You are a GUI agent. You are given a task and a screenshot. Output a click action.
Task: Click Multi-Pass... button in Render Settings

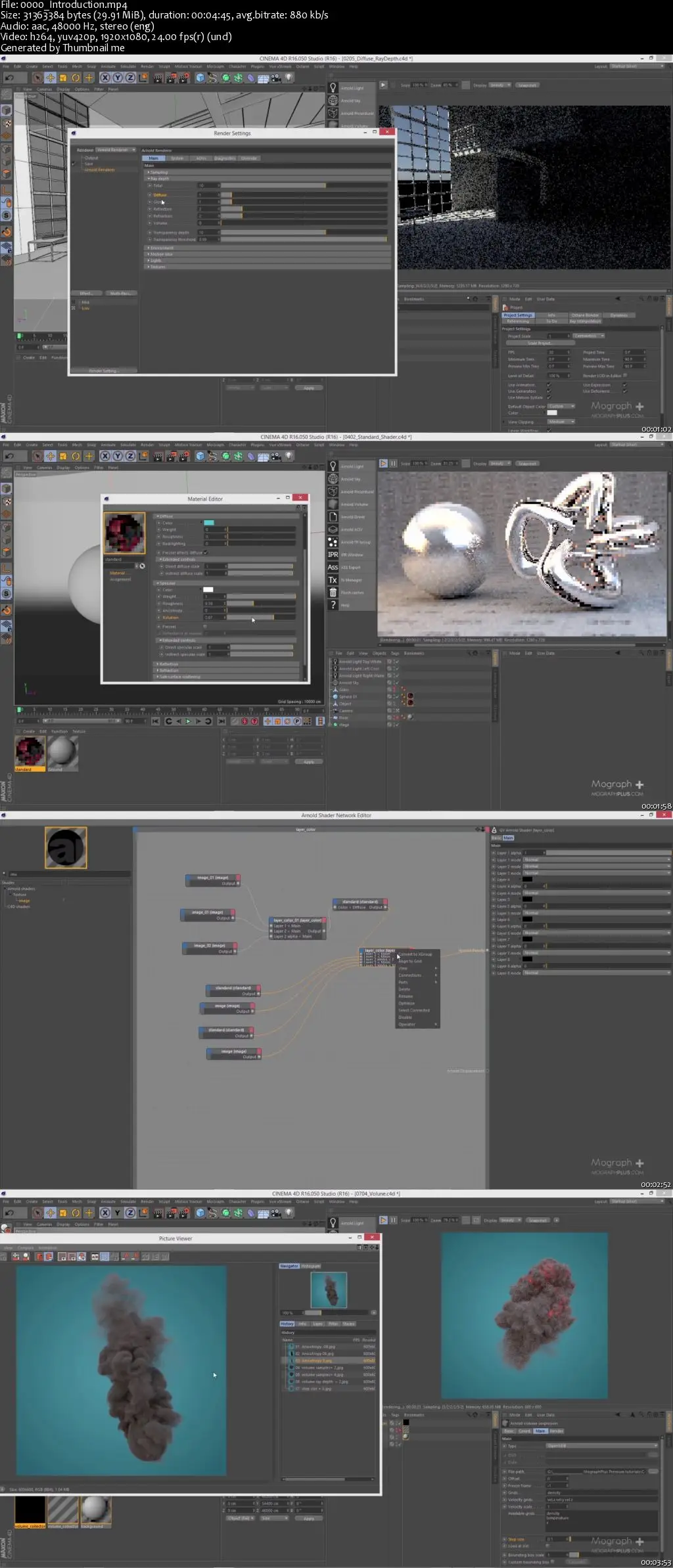pos(120,293)
